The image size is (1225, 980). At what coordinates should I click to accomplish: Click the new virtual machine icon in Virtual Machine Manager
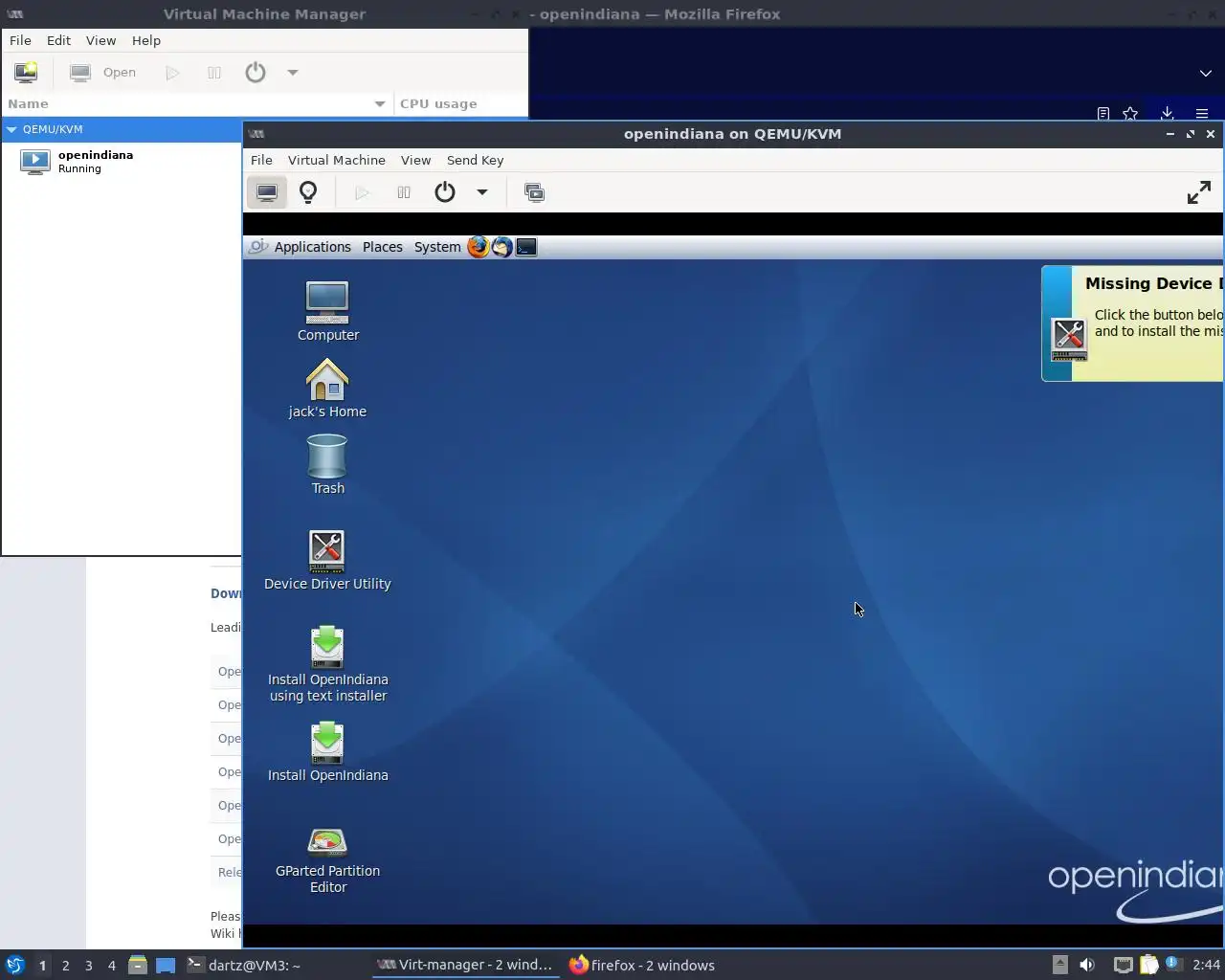point(26,73)
